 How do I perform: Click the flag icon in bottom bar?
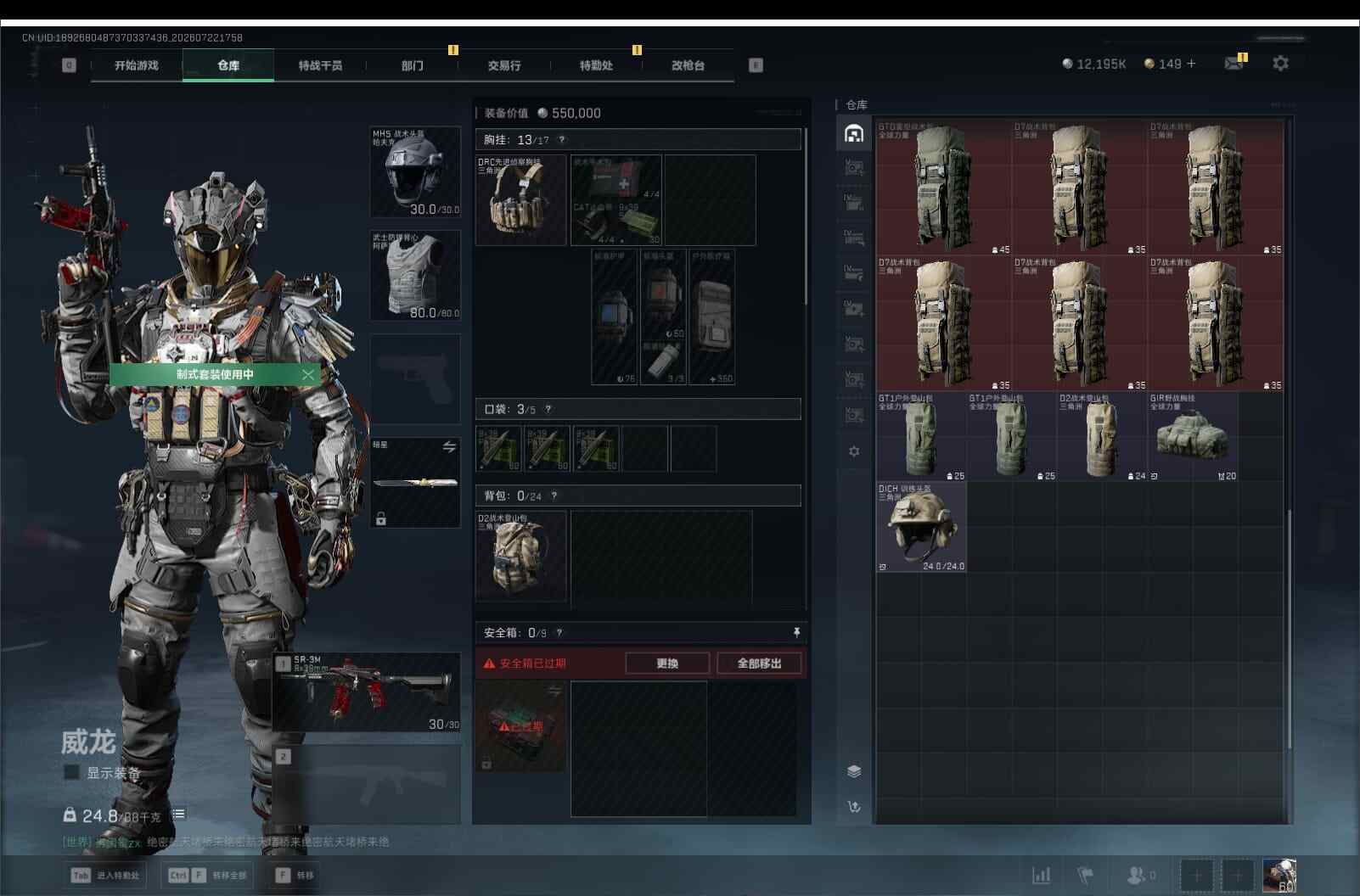(1085, 875)
